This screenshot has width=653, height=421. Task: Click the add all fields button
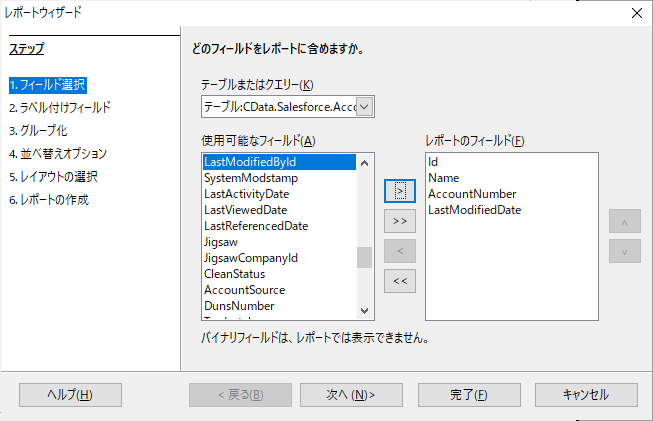pos(399,220)
